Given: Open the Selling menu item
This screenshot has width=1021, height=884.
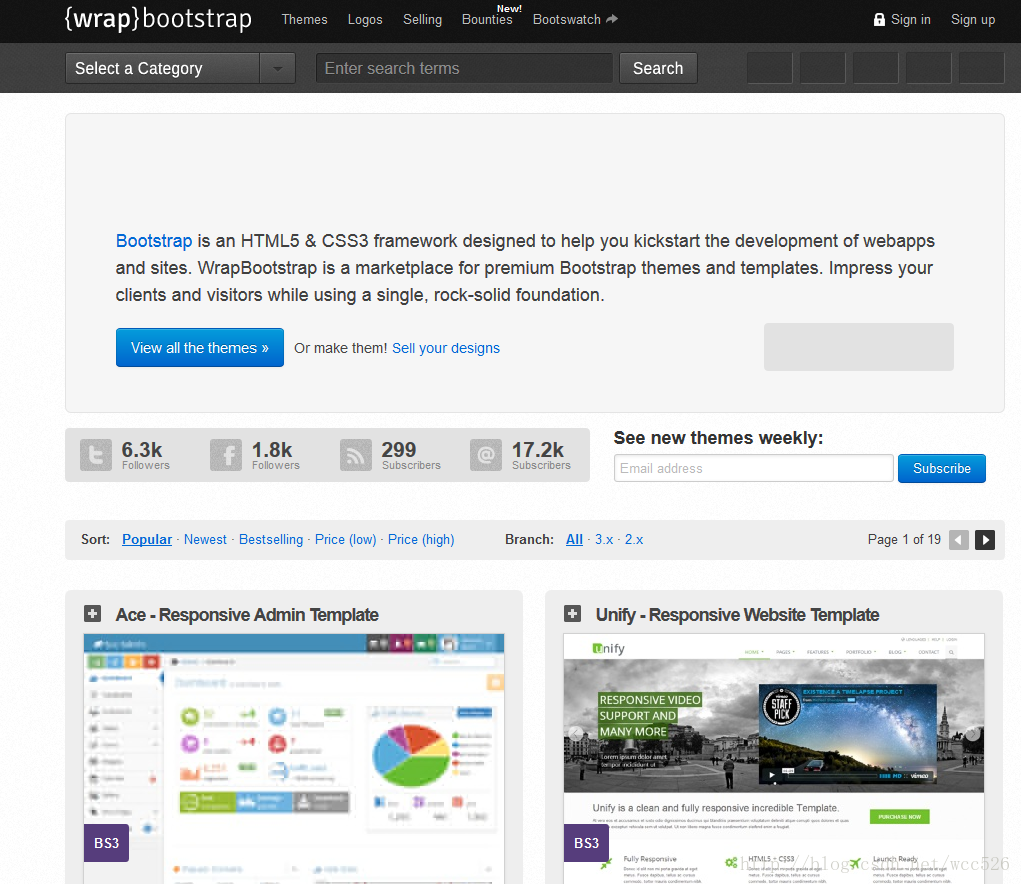Looking at the screenshot, I should [x=422, y=20].
